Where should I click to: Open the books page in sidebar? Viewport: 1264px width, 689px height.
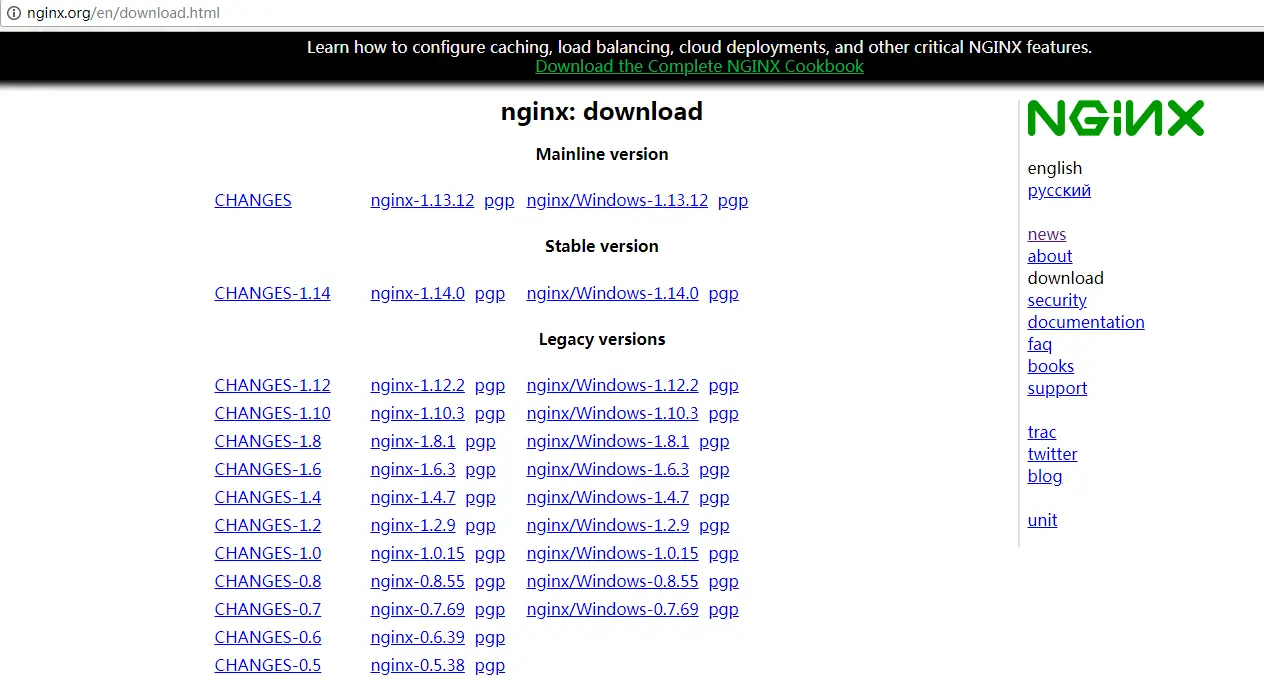point(1051,366)
